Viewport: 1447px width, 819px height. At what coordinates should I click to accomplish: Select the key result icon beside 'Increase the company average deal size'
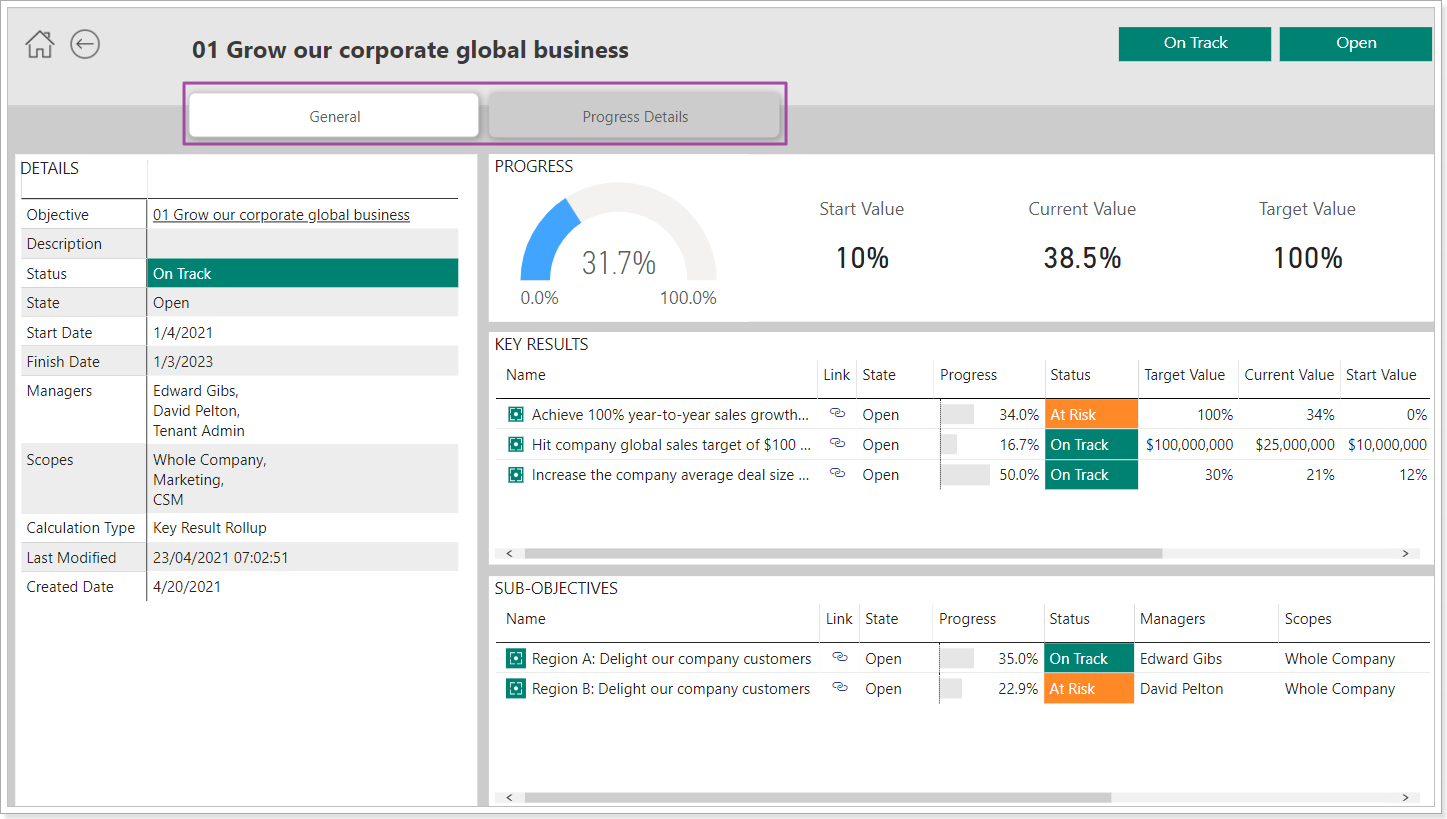click(x=515, y=474)
